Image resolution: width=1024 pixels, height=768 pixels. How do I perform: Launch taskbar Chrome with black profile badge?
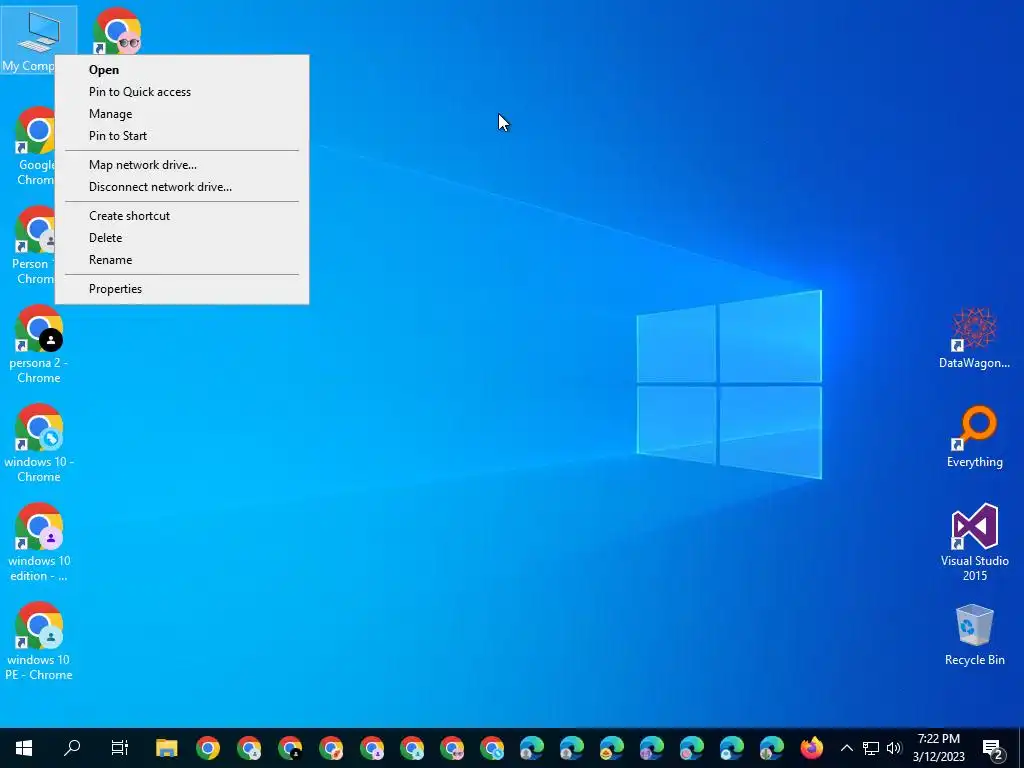[290, 748]
